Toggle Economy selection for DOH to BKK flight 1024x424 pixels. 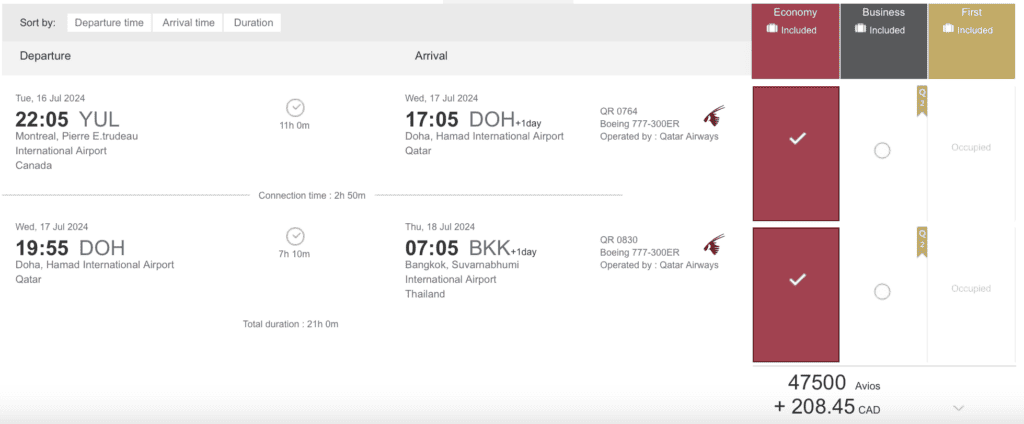(x=796, y=280)
